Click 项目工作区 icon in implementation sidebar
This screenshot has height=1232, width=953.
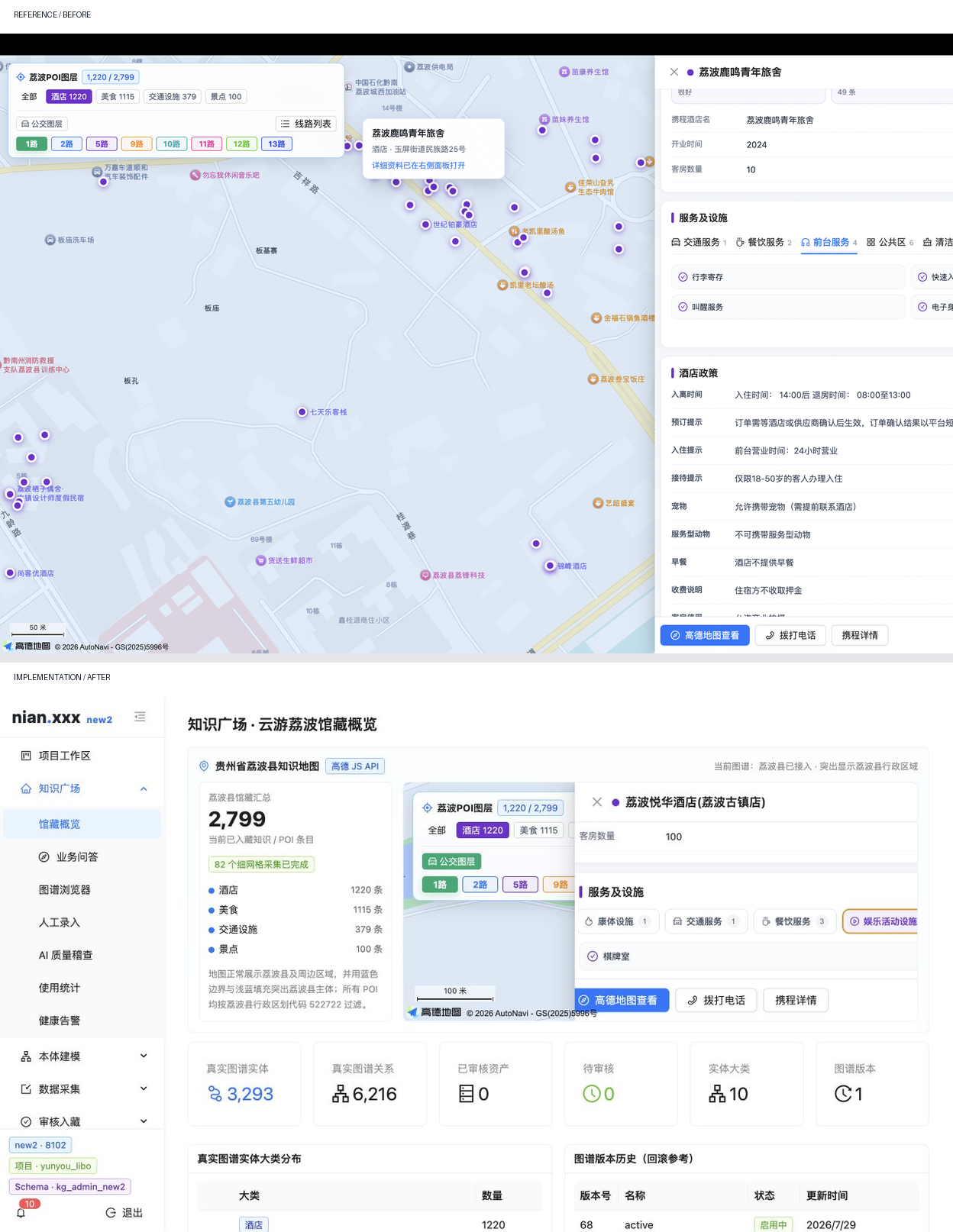coord(26,756)
